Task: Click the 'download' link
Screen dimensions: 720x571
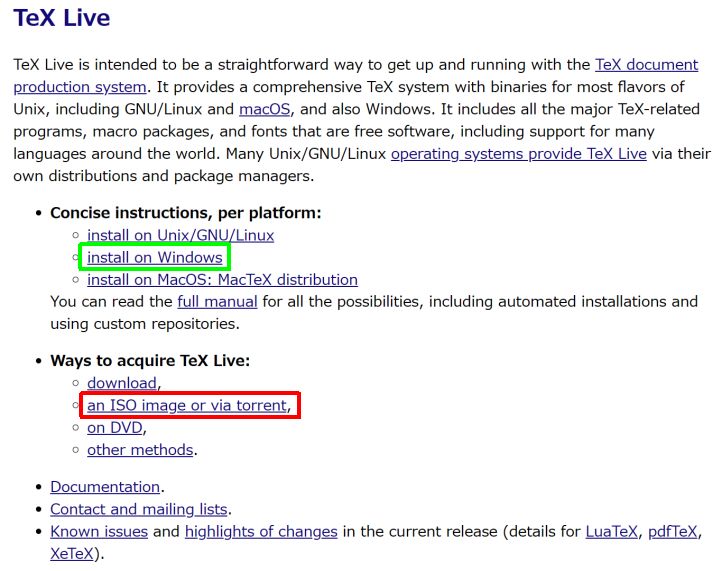Action: (121, 383)
